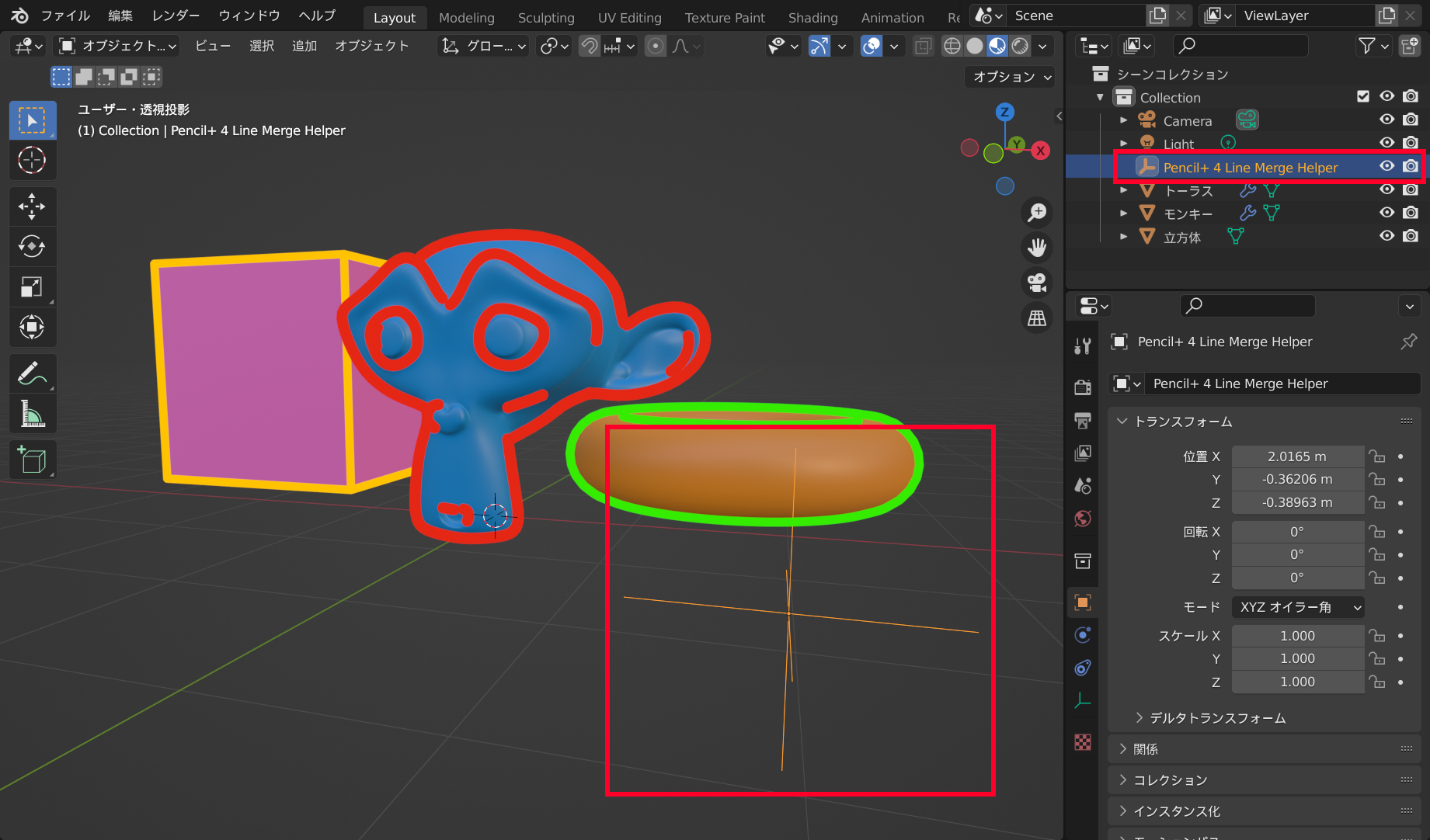Image resolution: width=1430 pixels, height=840 pixels.
Task: Open the Sculpting workspace tab
Action: coord(546,17)
